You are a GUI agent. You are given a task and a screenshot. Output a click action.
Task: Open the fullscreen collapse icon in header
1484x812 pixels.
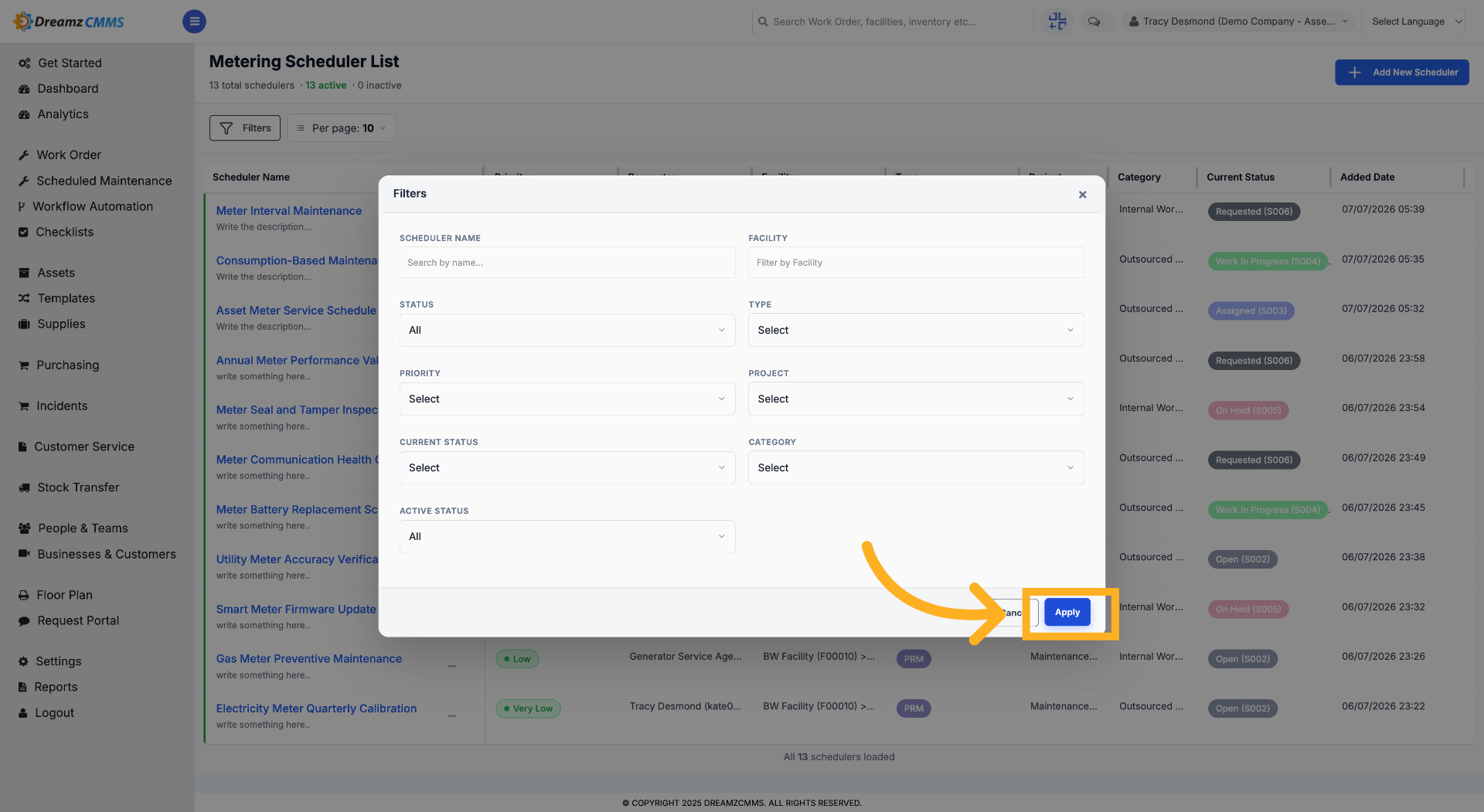pyautogui.click(x=1057, y=22)
